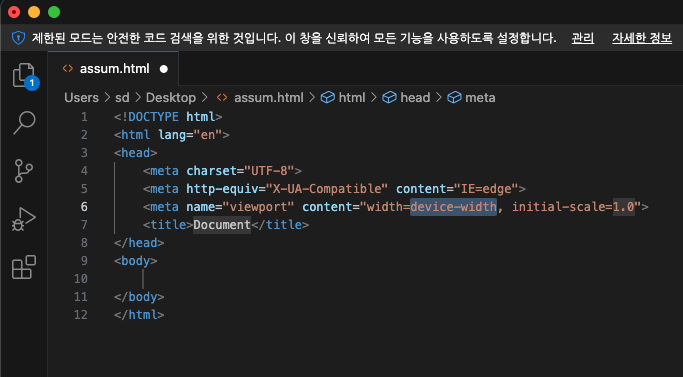
Task: Click the closing html tag on line 12
Action: coord(139,315)
